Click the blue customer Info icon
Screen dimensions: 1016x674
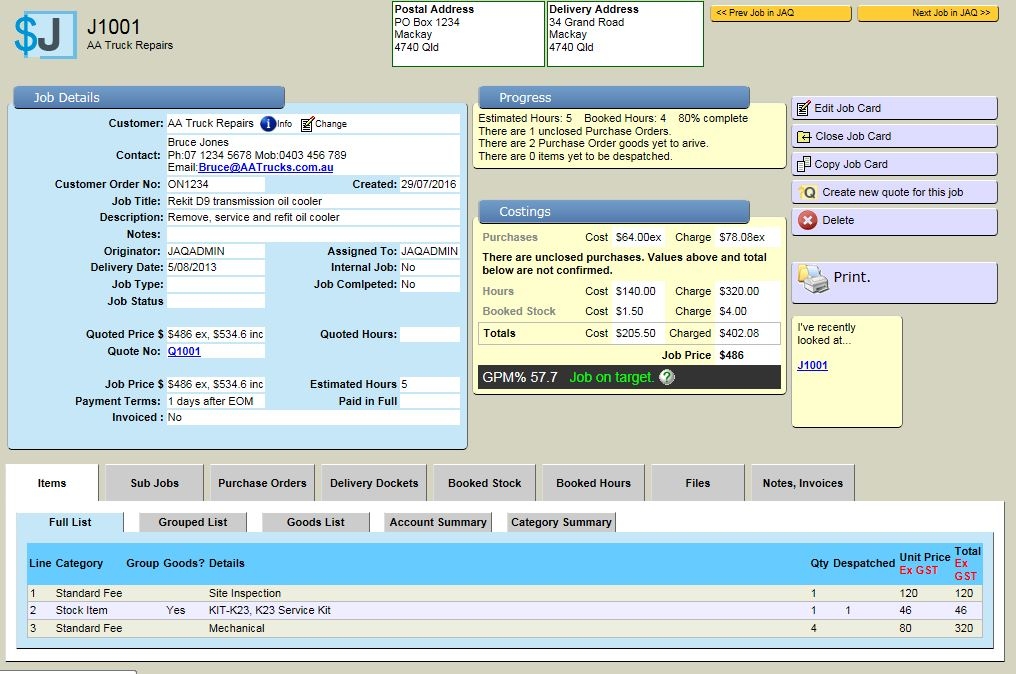point(268,124)
